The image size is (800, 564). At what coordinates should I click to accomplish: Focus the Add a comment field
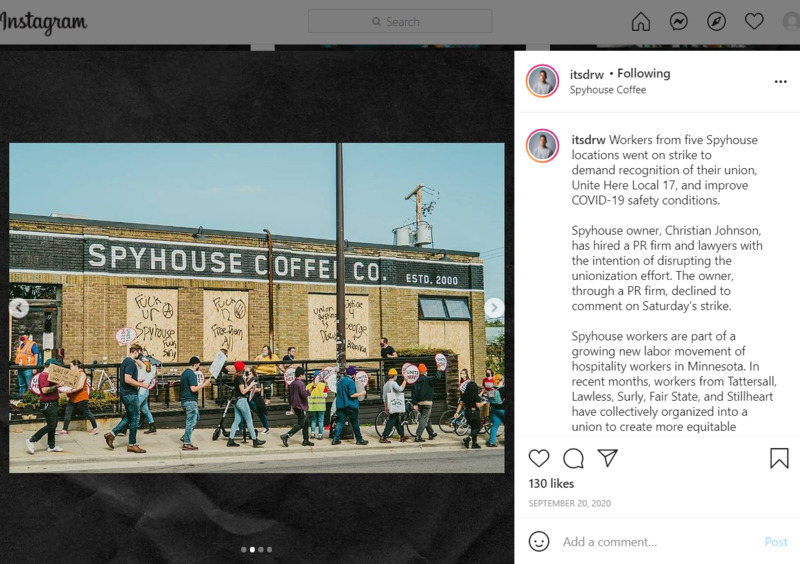(658, 542)
